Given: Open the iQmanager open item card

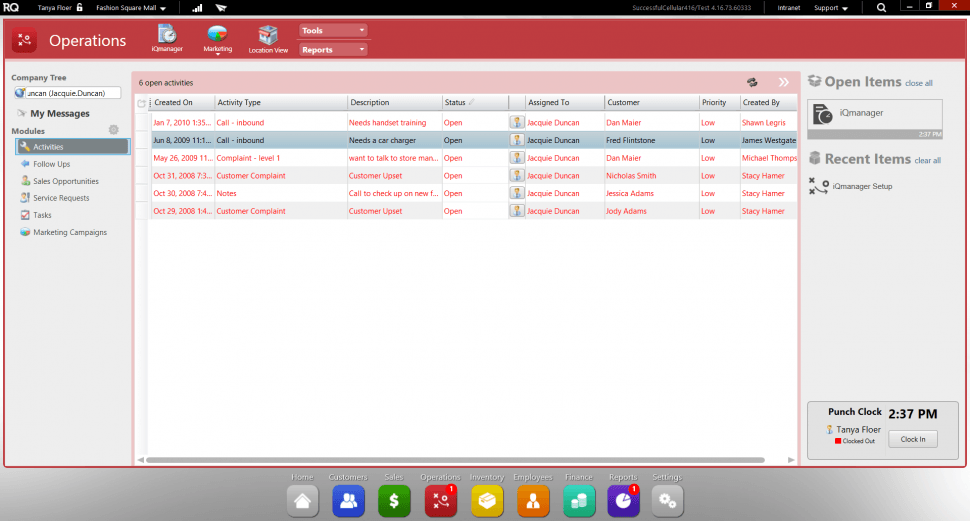Looking at the screenshot, I should pos(875,119).
